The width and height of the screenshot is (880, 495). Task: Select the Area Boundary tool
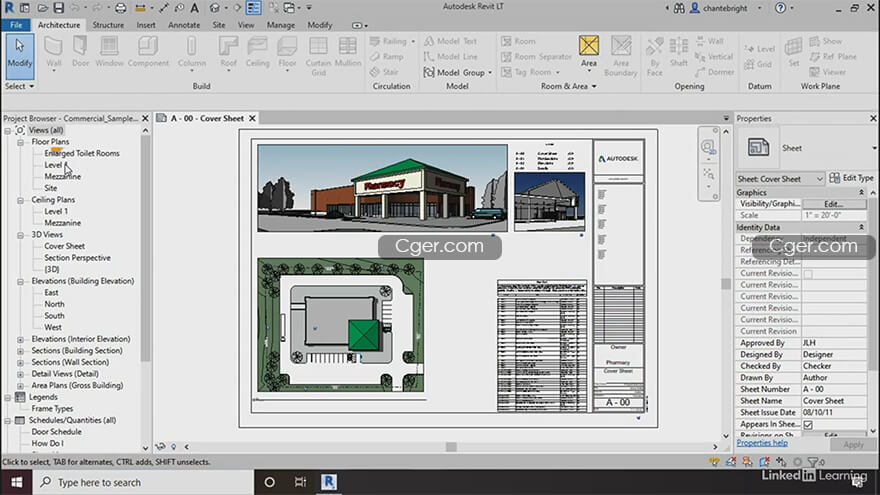621,56
